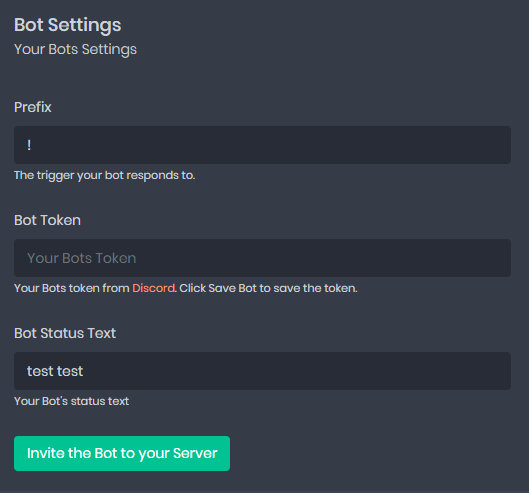
Task: Click the Bot Token label
Action: (x=47, y=220)
